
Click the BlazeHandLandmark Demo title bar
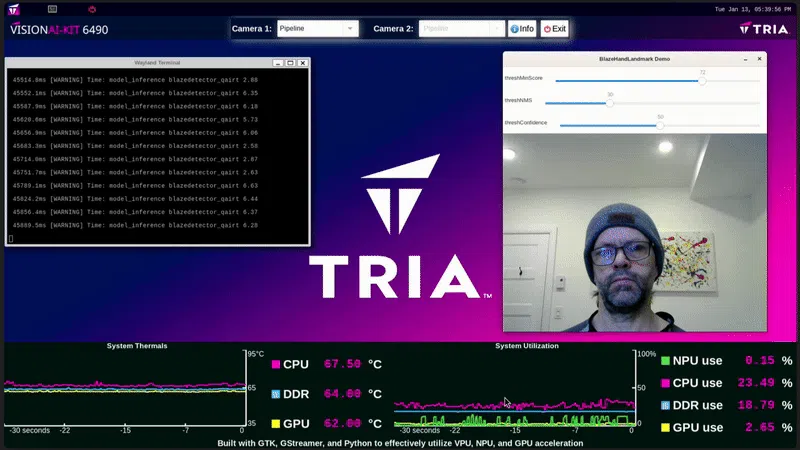[634, 59]
